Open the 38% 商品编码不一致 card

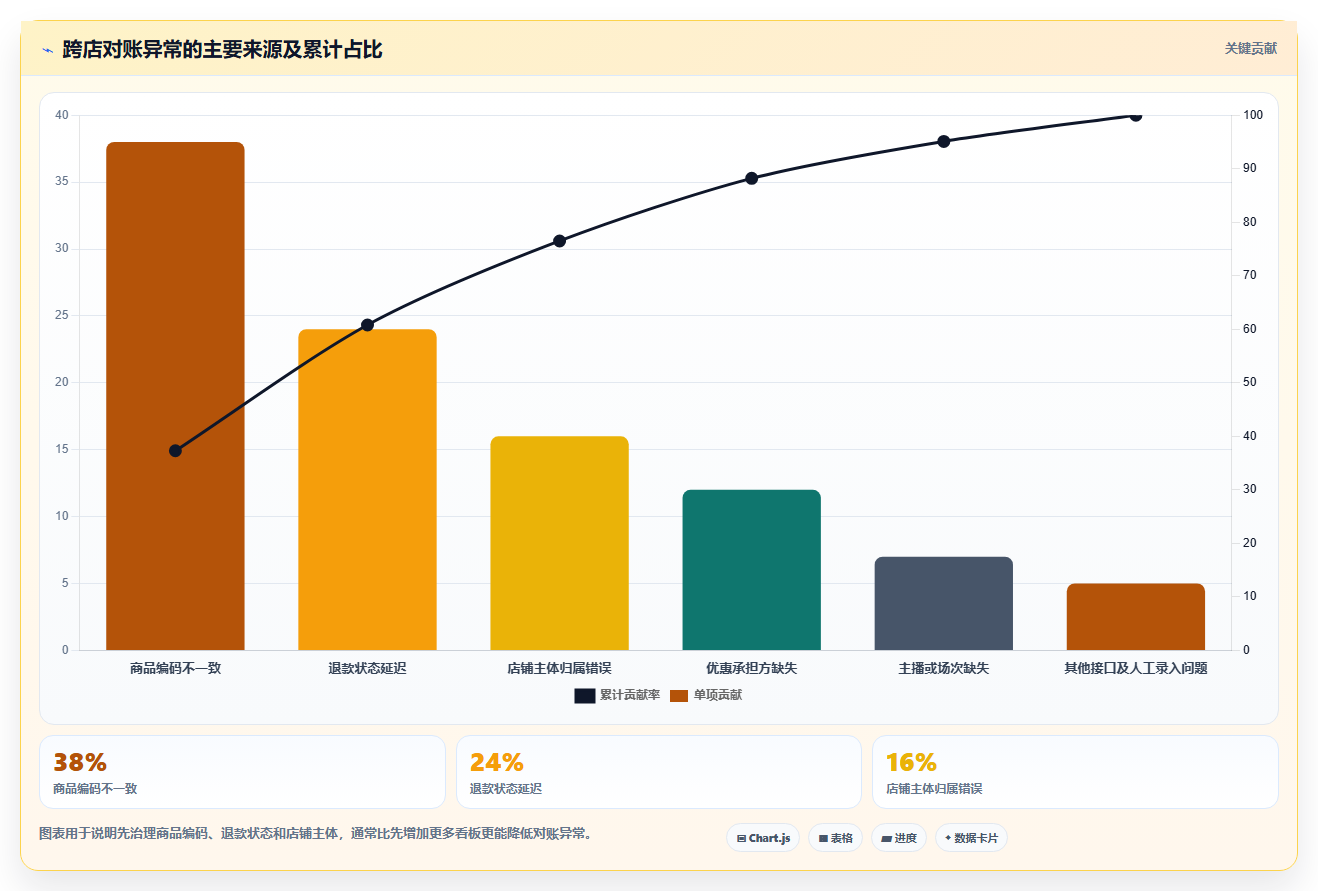click(242, 772)
